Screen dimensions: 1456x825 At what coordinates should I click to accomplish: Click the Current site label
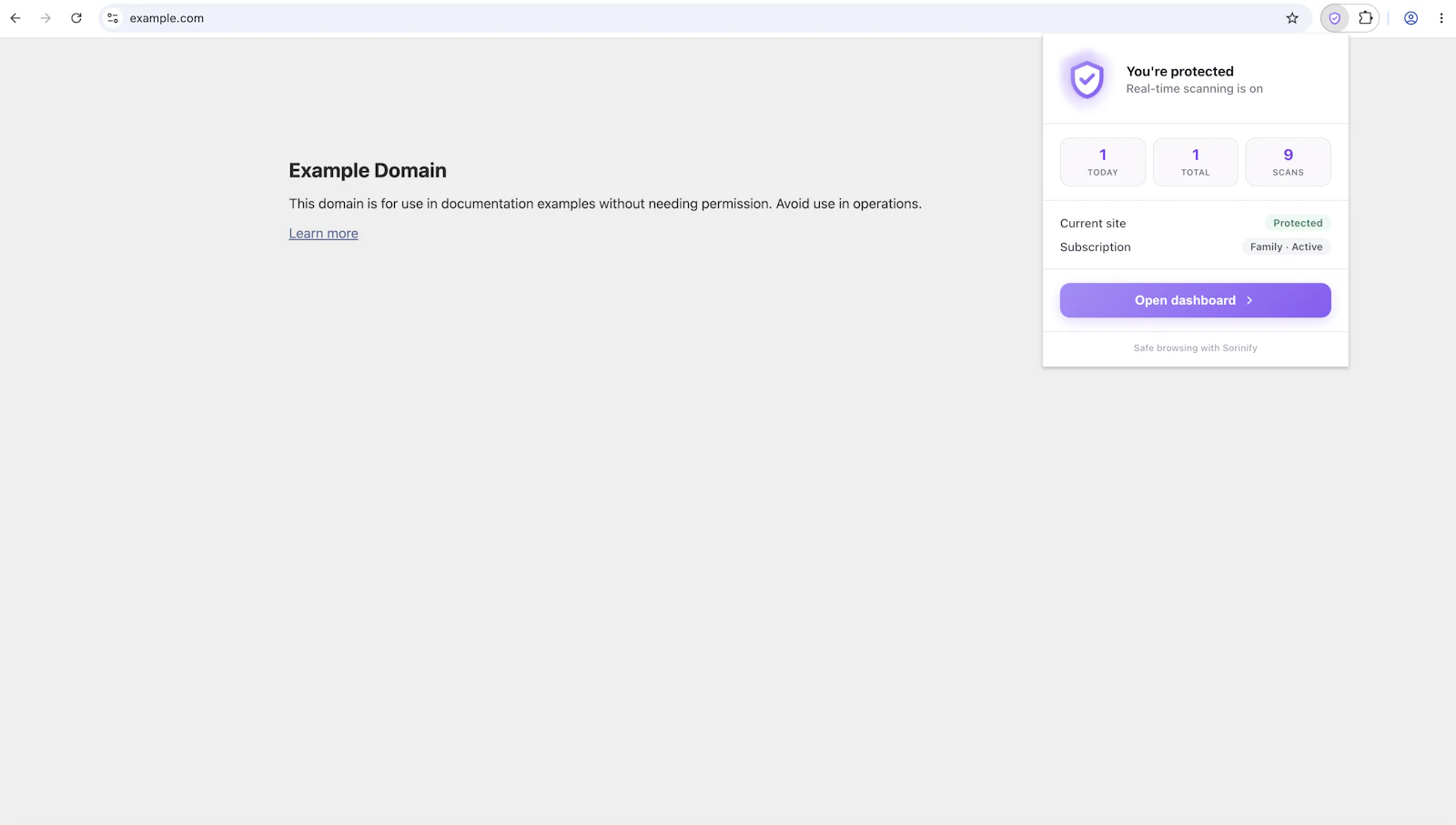(1093, 224)
